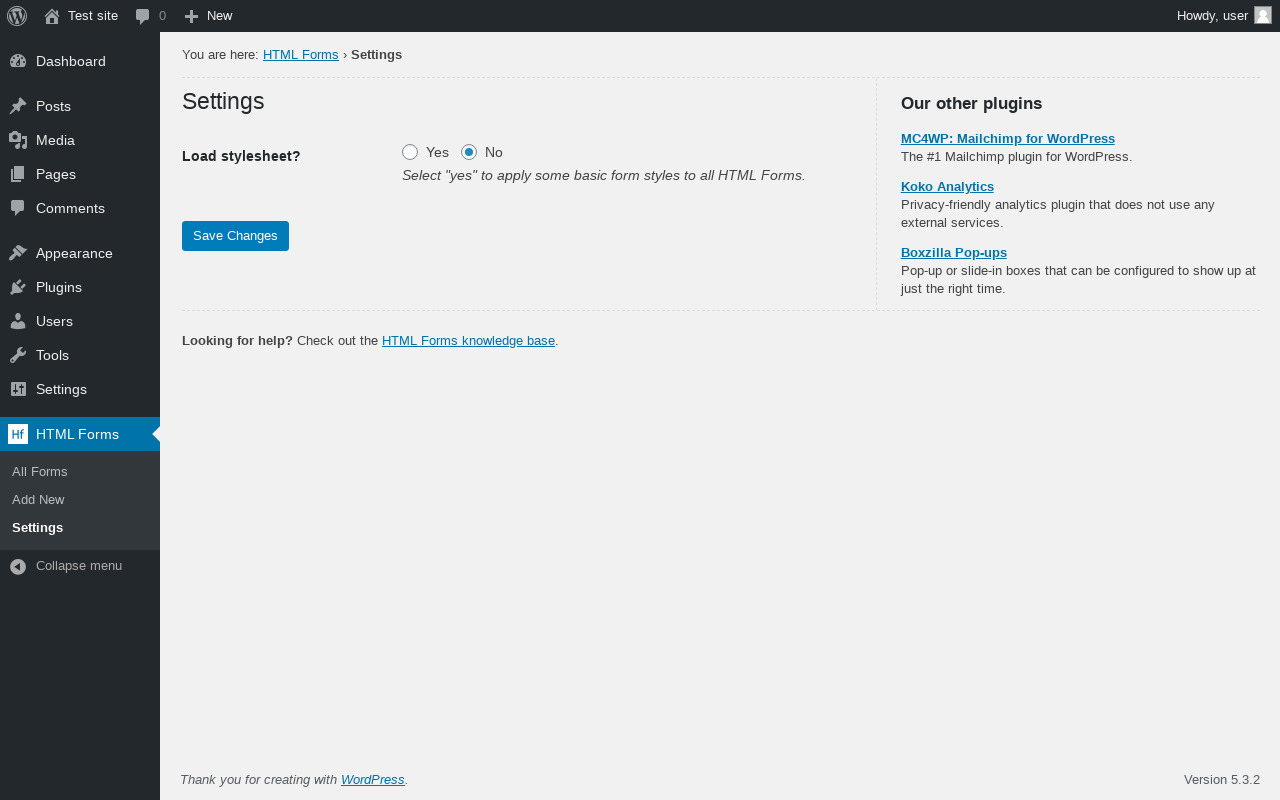1280x800 pixels.
Task: Click the Plugins plug icon
Action: click(18, 287)
